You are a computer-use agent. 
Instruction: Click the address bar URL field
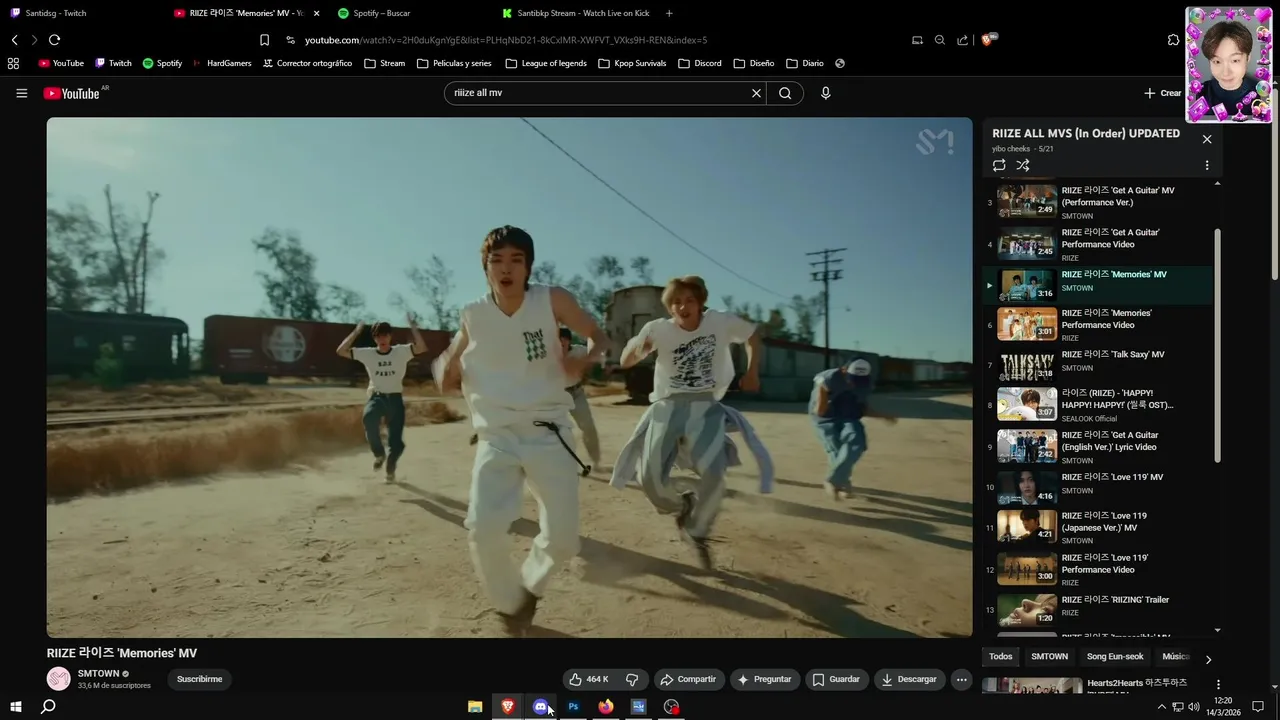[590, 40]
